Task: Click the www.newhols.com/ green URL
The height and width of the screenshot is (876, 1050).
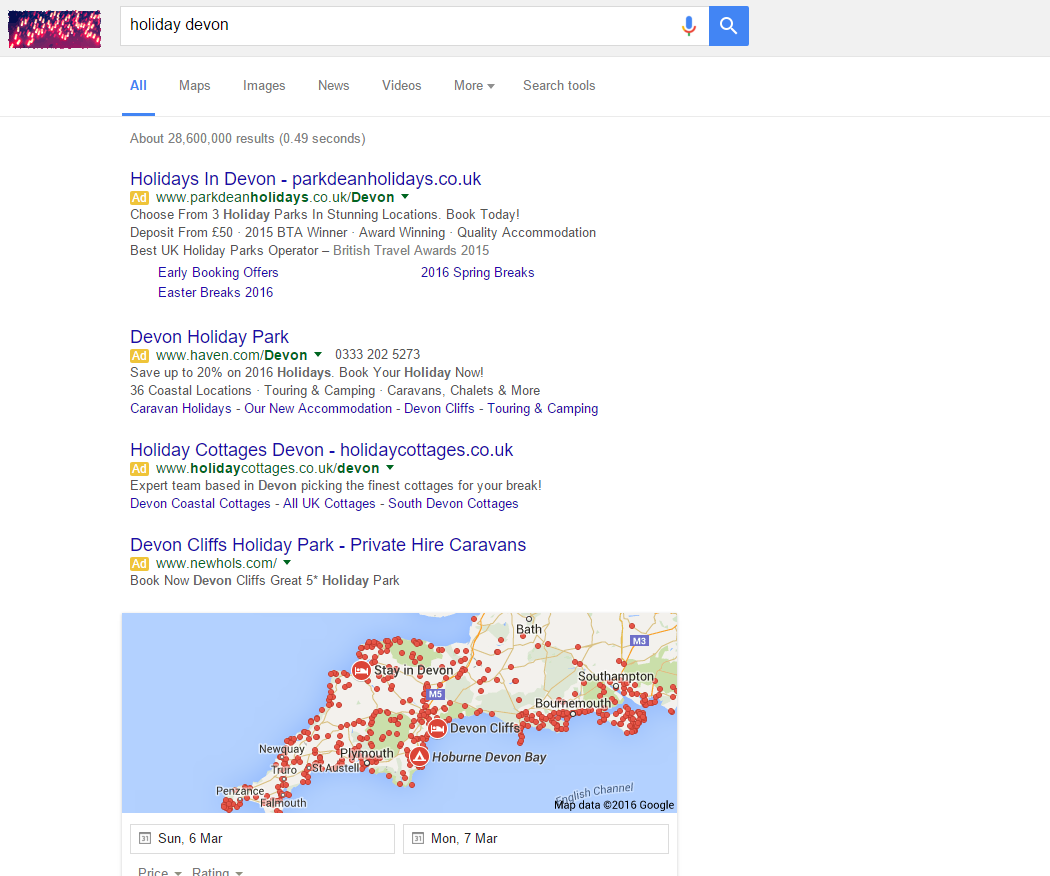Action: (x=216, y=564)
